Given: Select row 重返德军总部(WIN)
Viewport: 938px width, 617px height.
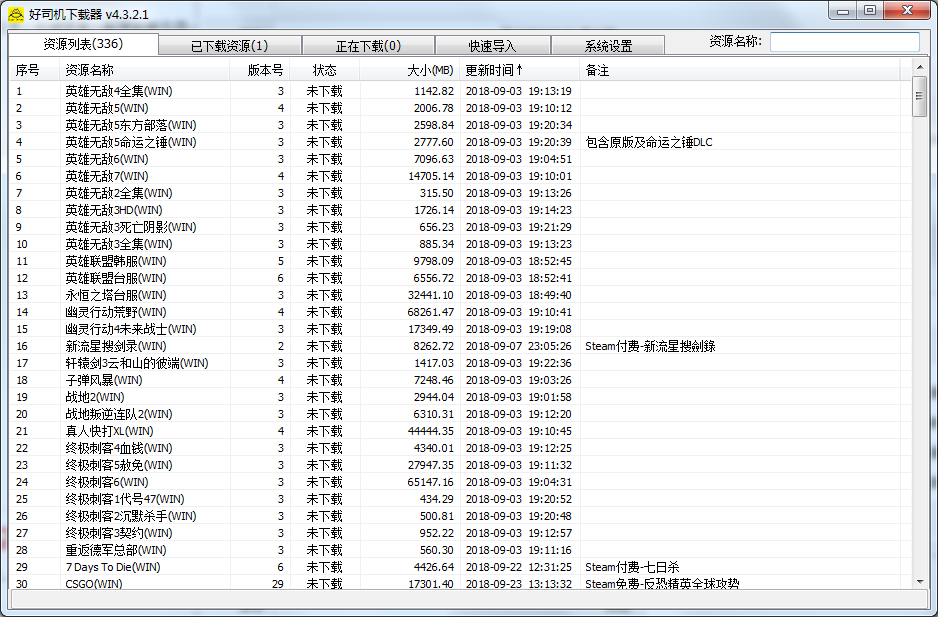Looking at the screenshot, I should pos(460,550).
